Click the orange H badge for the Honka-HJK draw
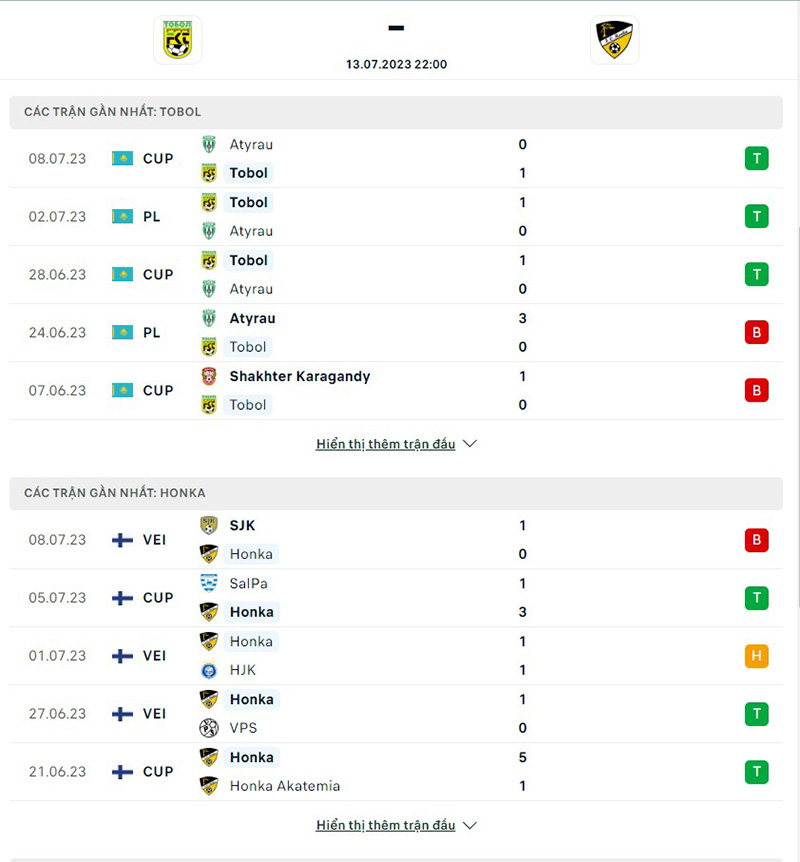The width and height of the screenshot is (800, 862). [x=756, y=656]
